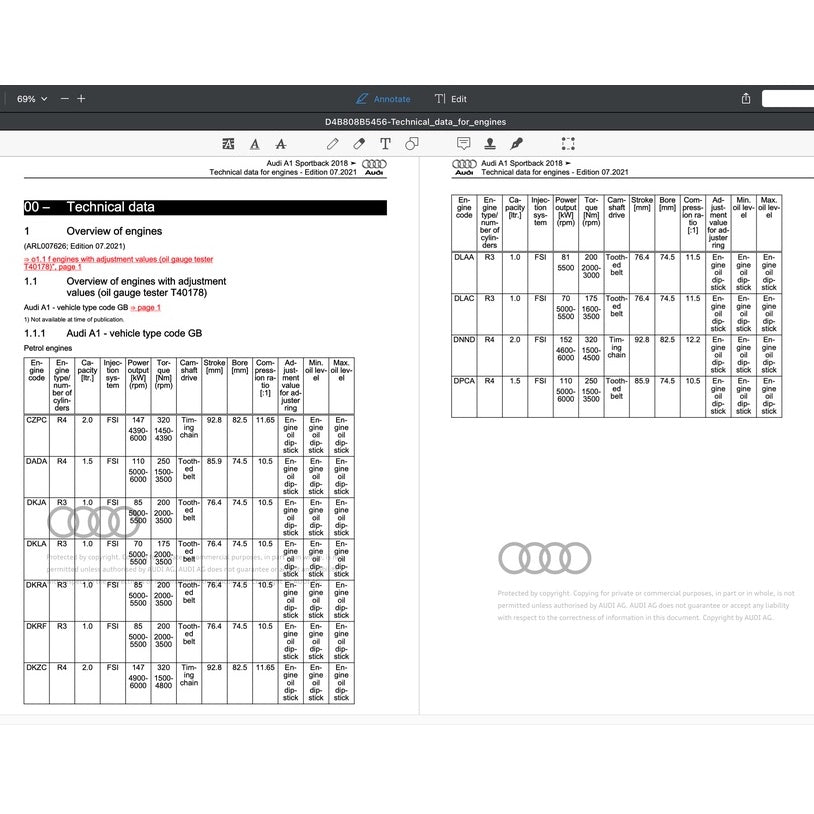Select the Eraser tool
The image size is (814, 814).
pos(358,143)
